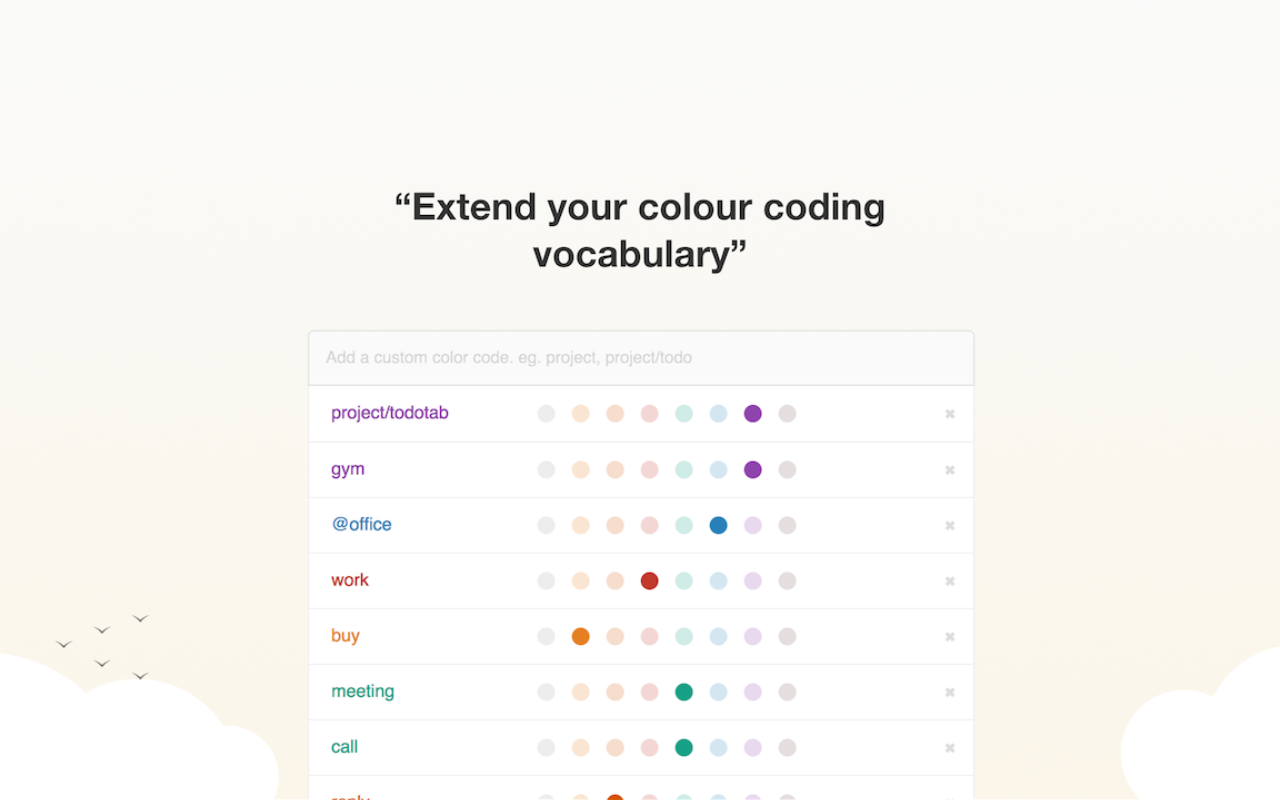1280x800 pixels.
Task: Remove the project/todotab color code
Action: 950,414
